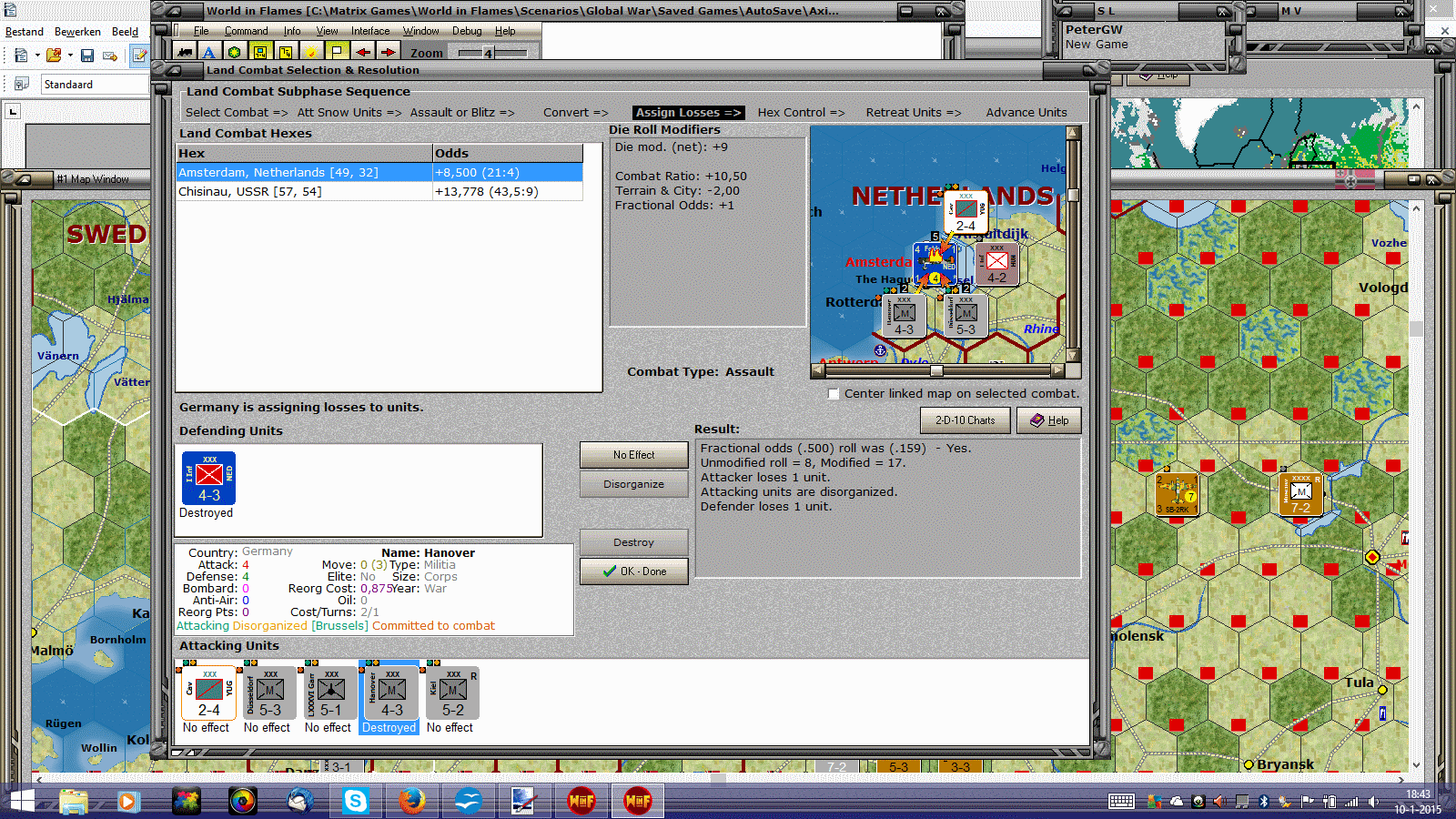1456x819 pixels.
Task: Click the Hex column header
Action: pyautogui.click(x=304, y=154)
